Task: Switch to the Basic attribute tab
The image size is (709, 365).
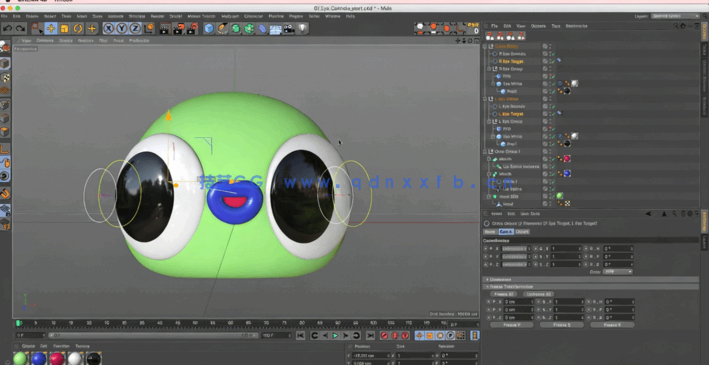Action: 490,232
